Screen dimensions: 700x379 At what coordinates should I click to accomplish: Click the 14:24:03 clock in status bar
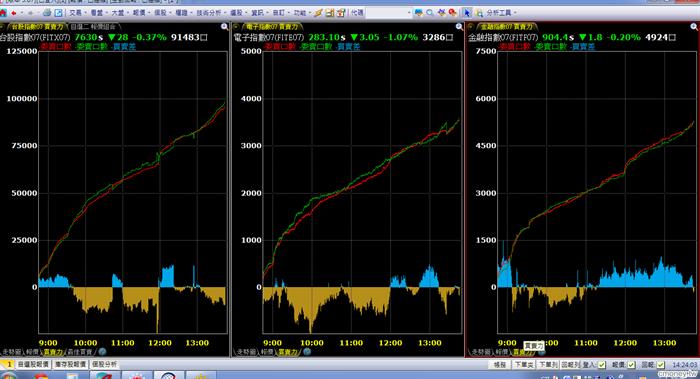point(684,365)
